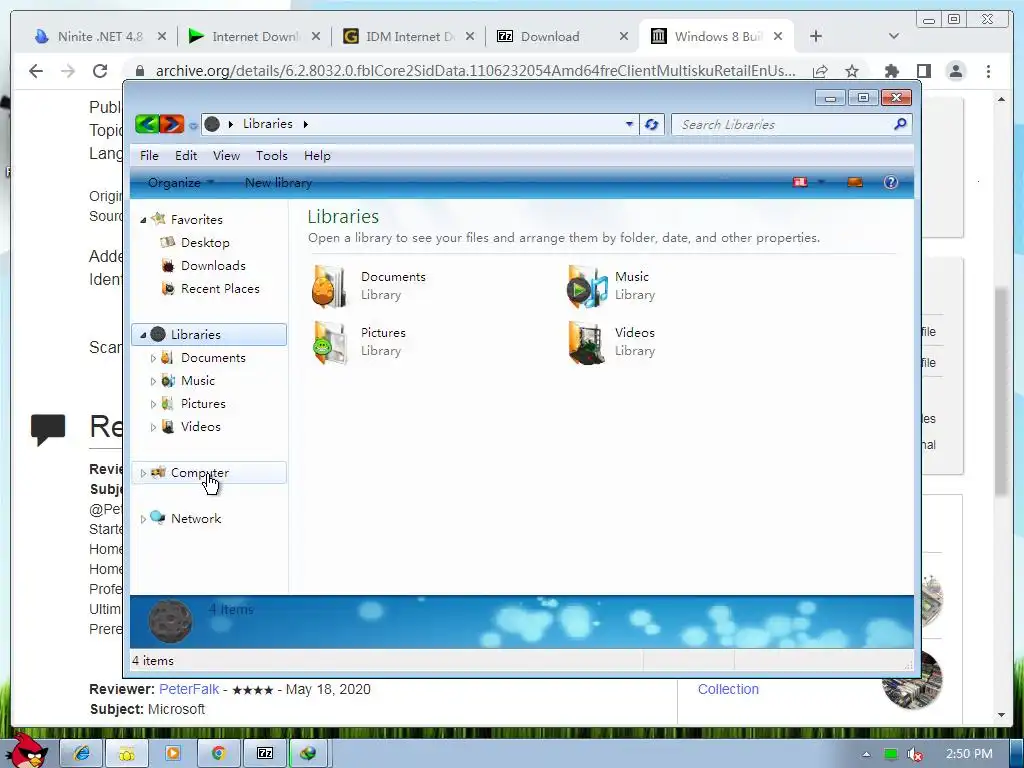
Task: Select the Pictures library icon
Action: click(x=329, y=342)
